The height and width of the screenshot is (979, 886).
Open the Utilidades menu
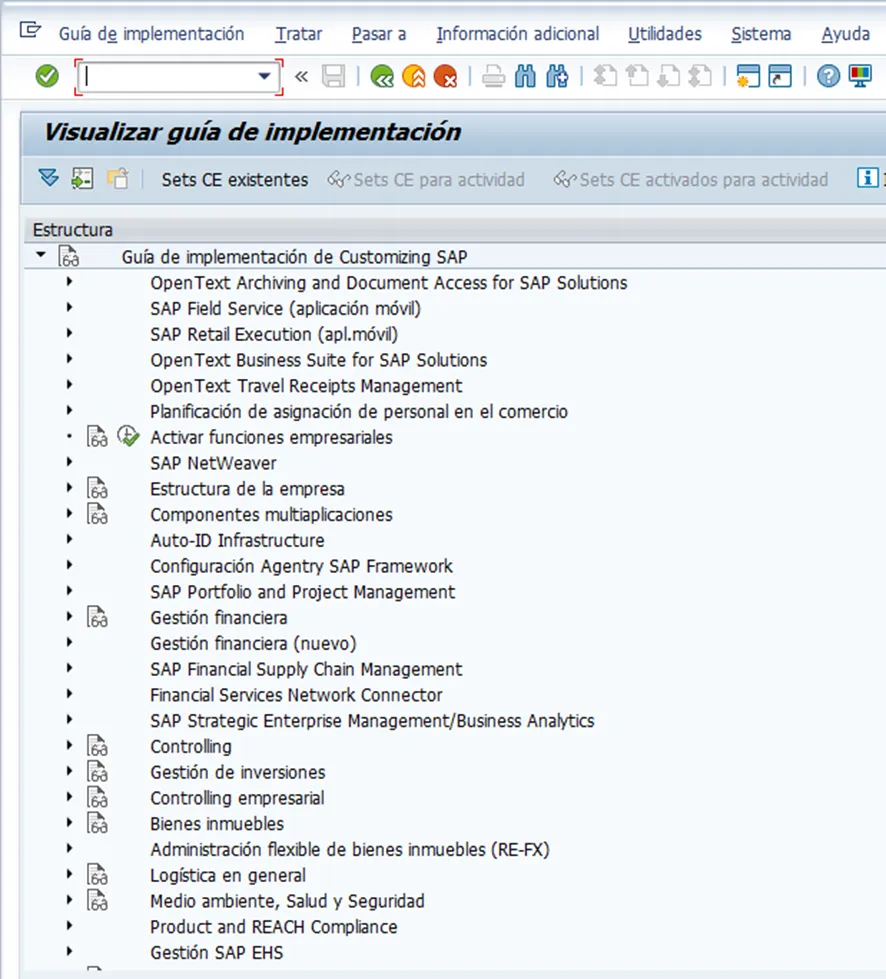pos(665,34)
